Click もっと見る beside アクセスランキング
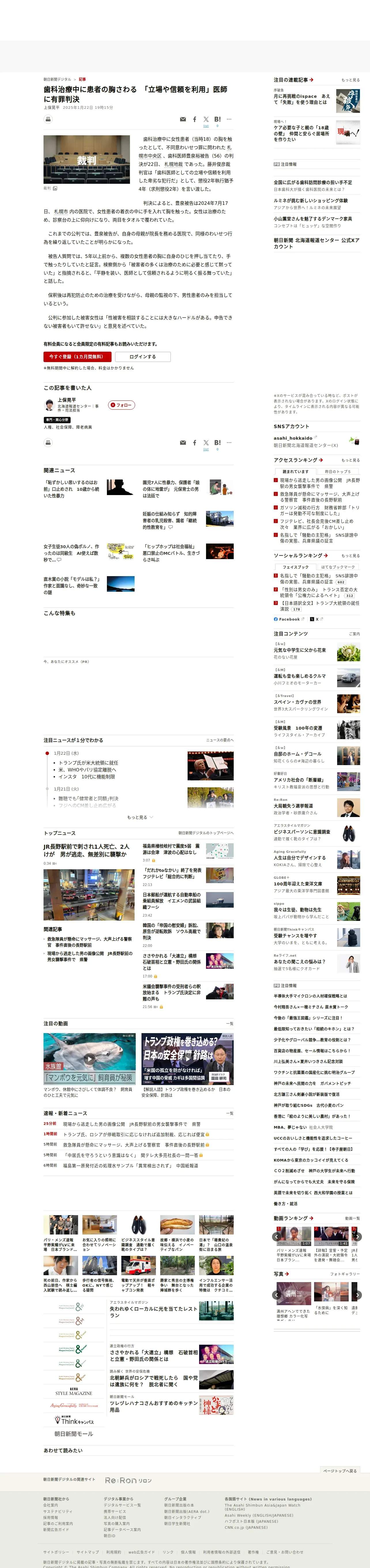 351,460
